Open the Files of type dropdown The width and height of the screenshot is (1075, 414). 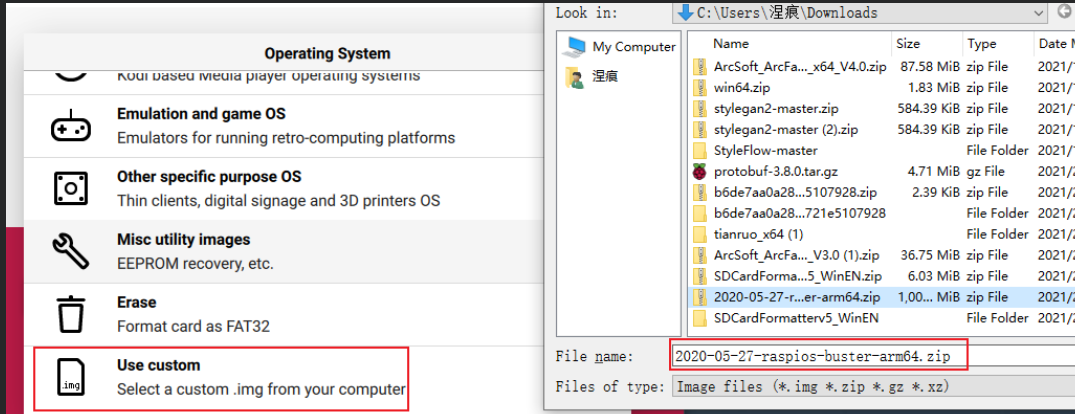873,387
